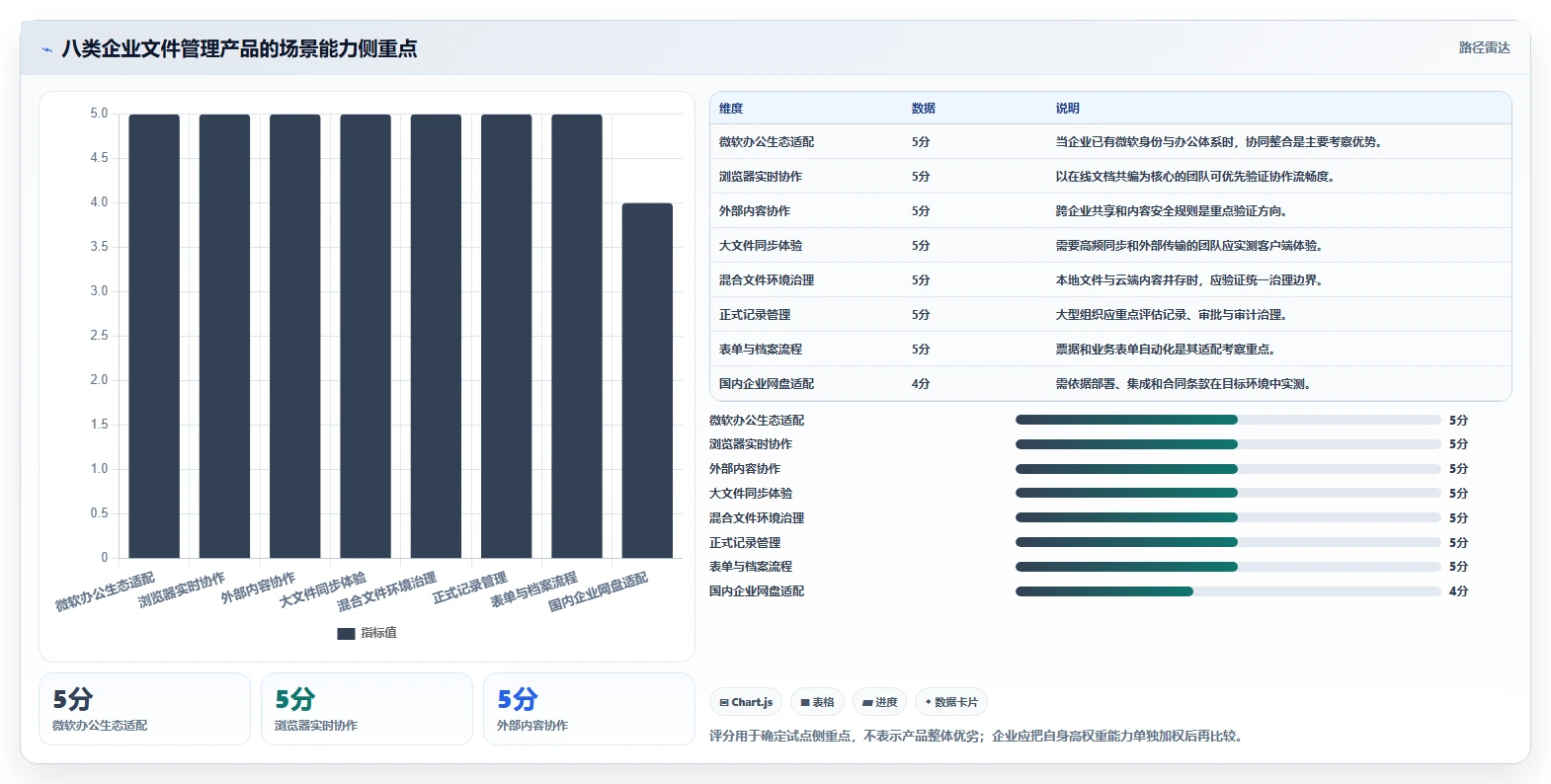Click the 表单与档案流程 x-axis label on the chart

tap(534, 589)
